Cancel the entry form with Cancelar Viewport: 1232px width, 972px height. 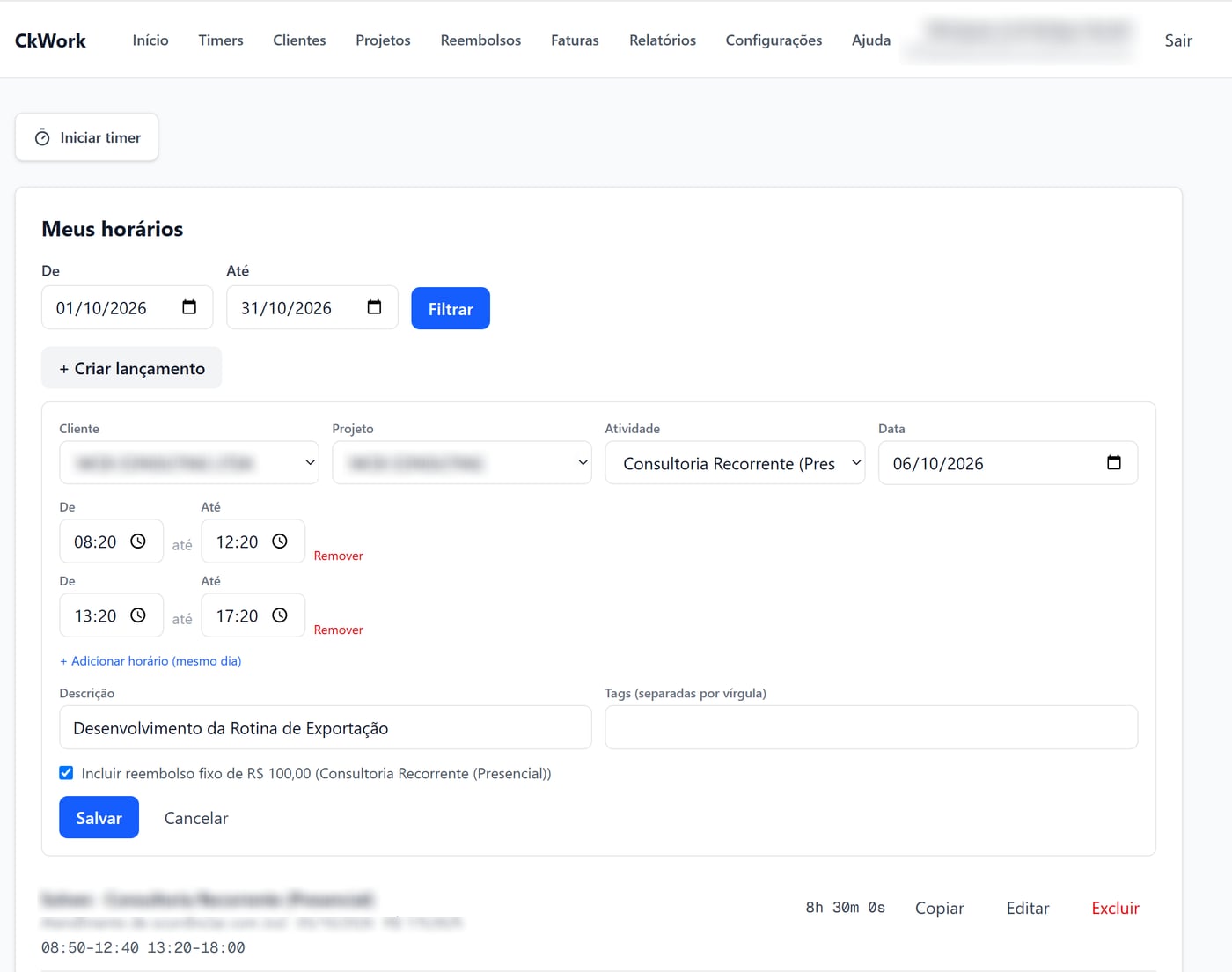tap(196, 818)
